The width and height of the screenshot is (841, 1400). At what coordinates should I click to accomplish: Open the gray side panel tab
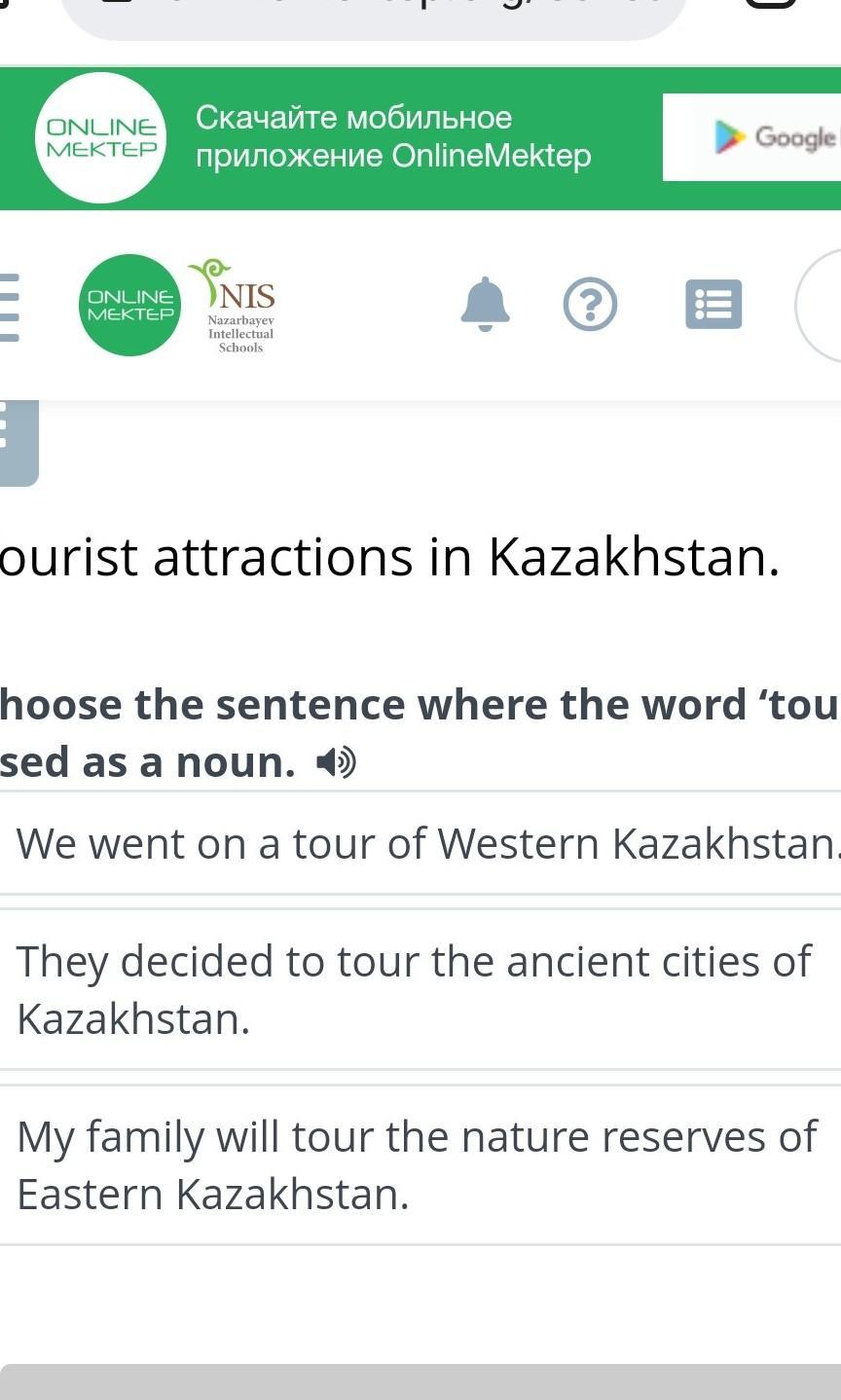pyautogui.click(x=18, y=443)
